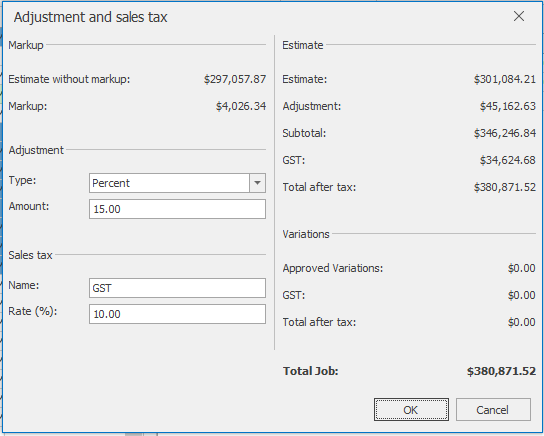The height and width of the screenshot is (436, 544).
Task: Click the Estimate without markup value
Action: point(235,79)
